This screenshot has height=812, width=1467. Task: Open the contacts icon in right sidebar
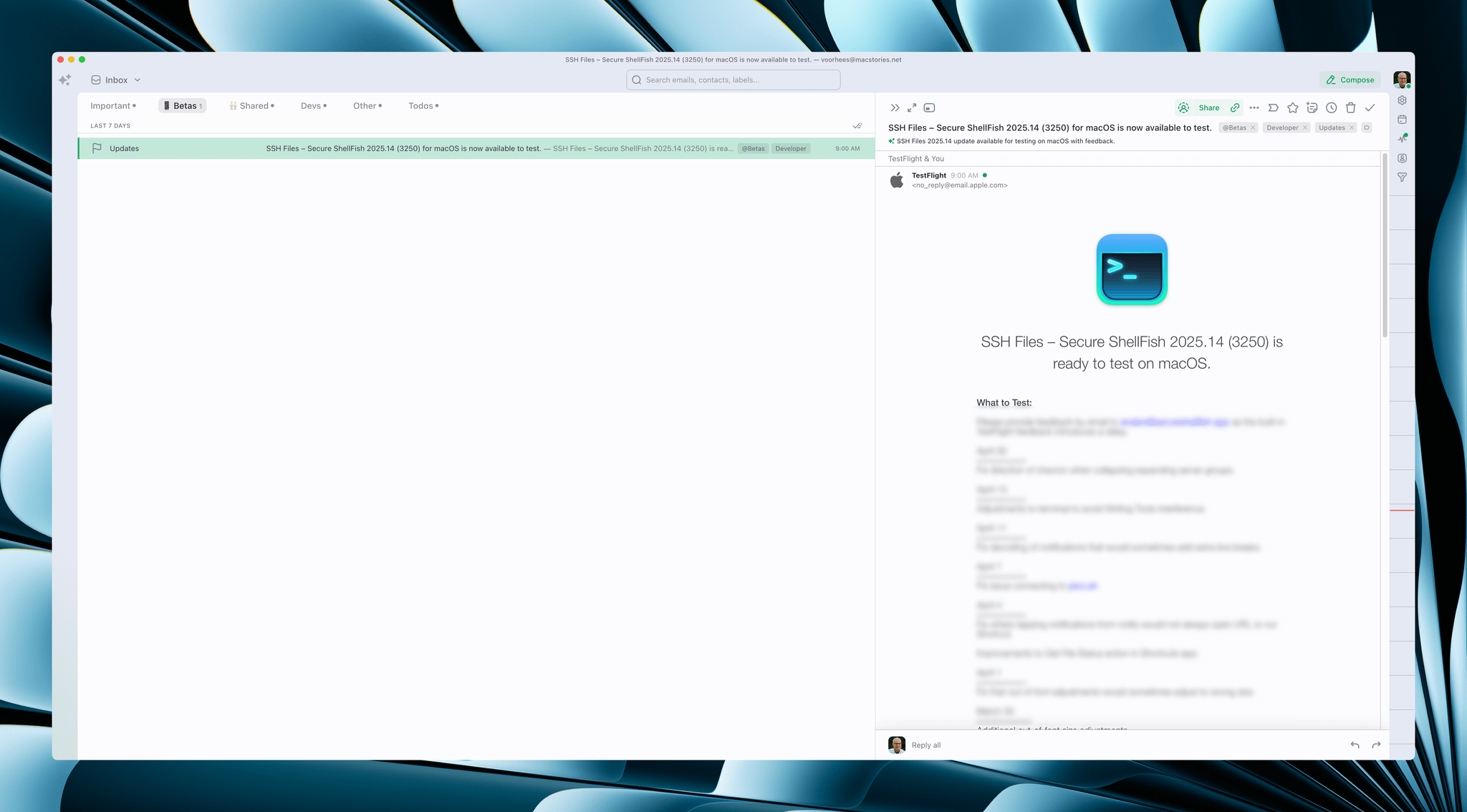pyautogui.click(x=1402, y=158)
